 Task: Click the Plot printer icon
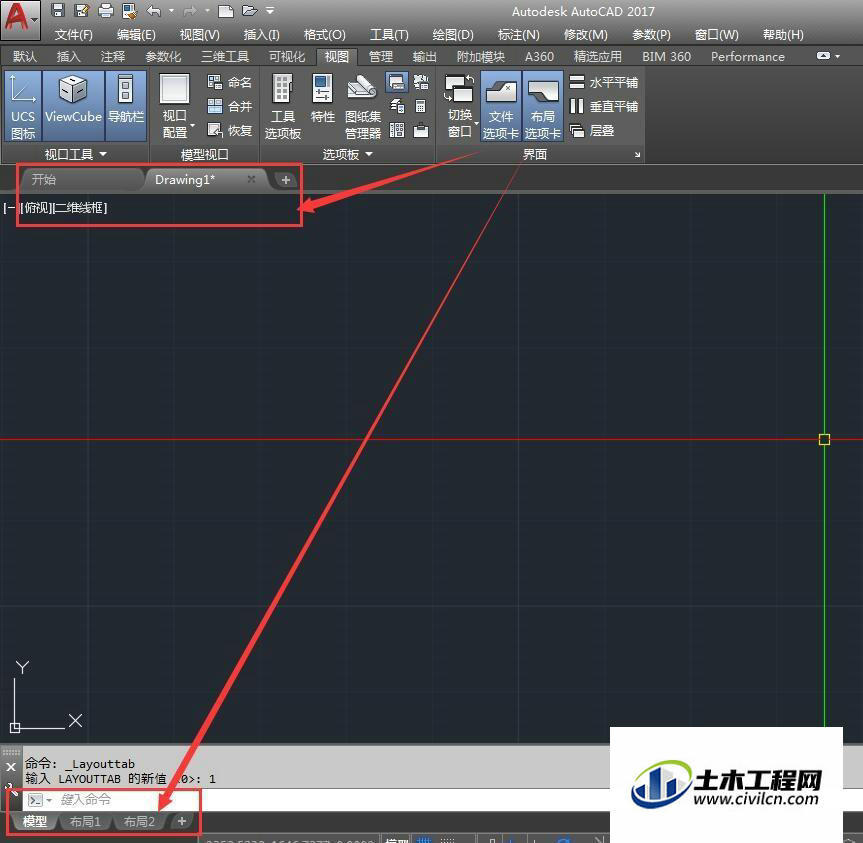tap(106, 10)
